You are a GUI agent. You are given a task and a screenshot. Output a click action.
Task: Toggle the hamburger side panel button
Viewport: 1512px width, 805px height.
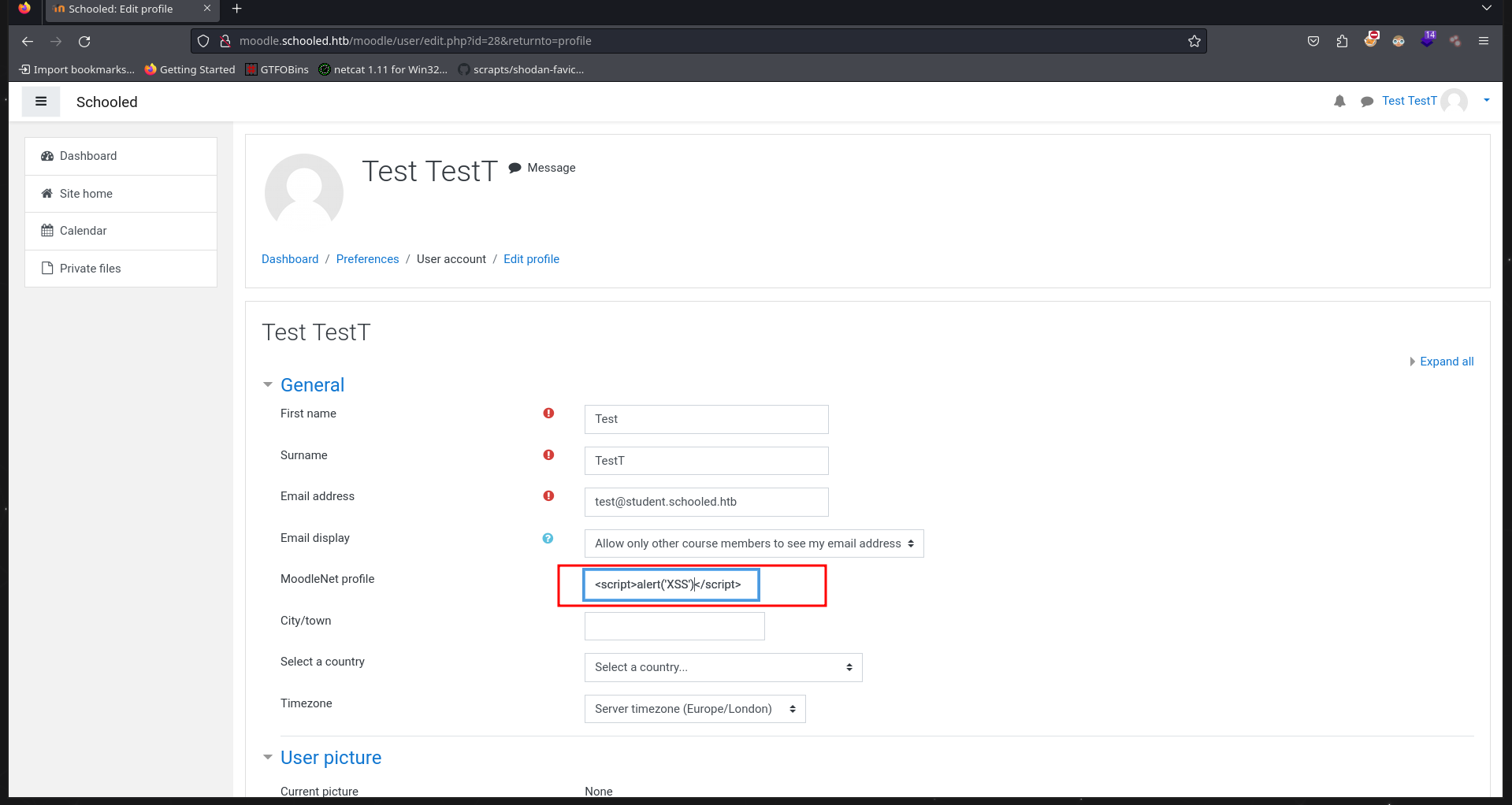coord(41,102)
